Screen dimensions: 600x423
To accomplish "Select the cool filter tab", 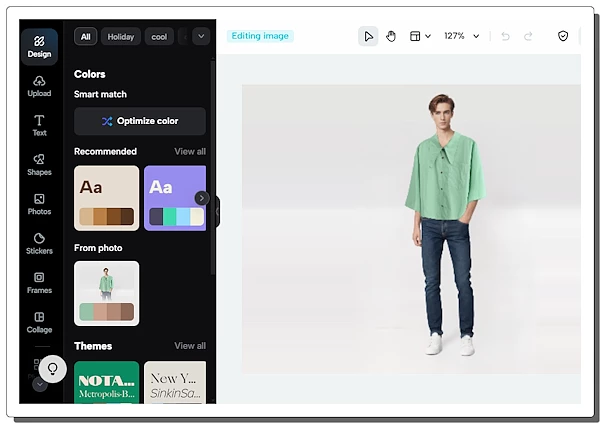I will click(158, 36).
